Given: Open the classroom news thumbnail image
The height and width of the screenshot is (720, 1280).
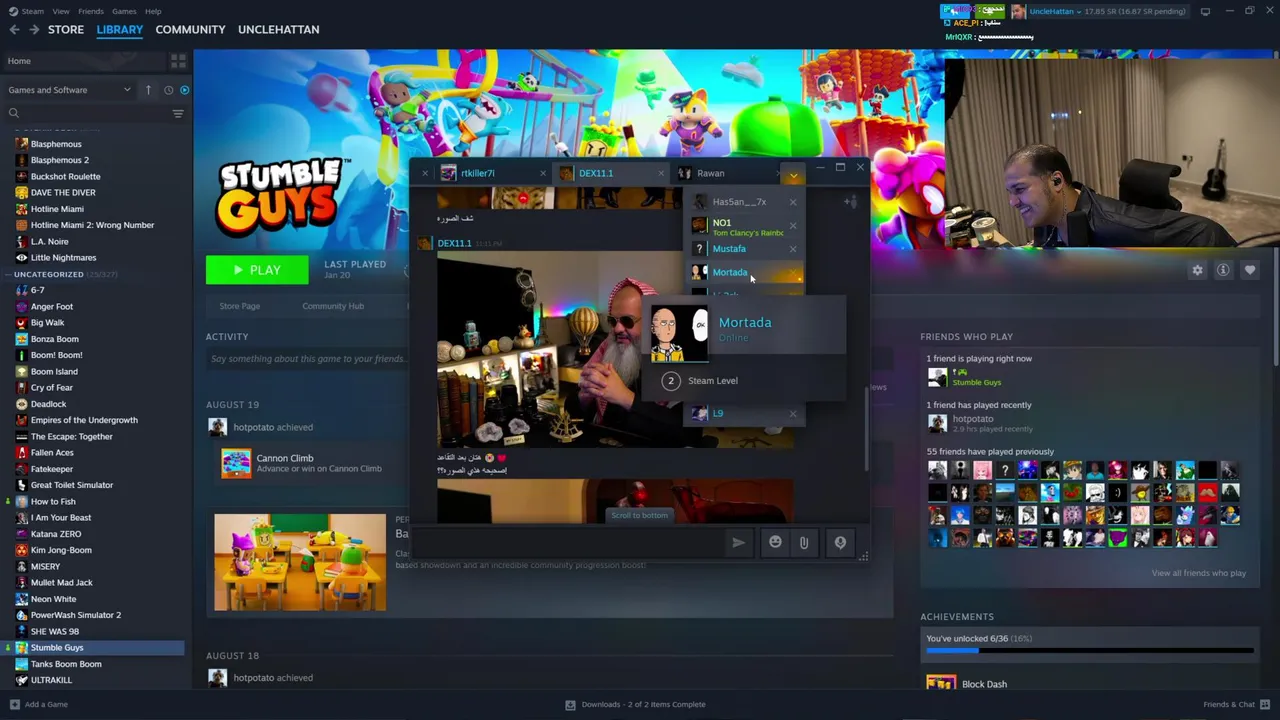Looking at the screenshot, I should click(300, 562).
